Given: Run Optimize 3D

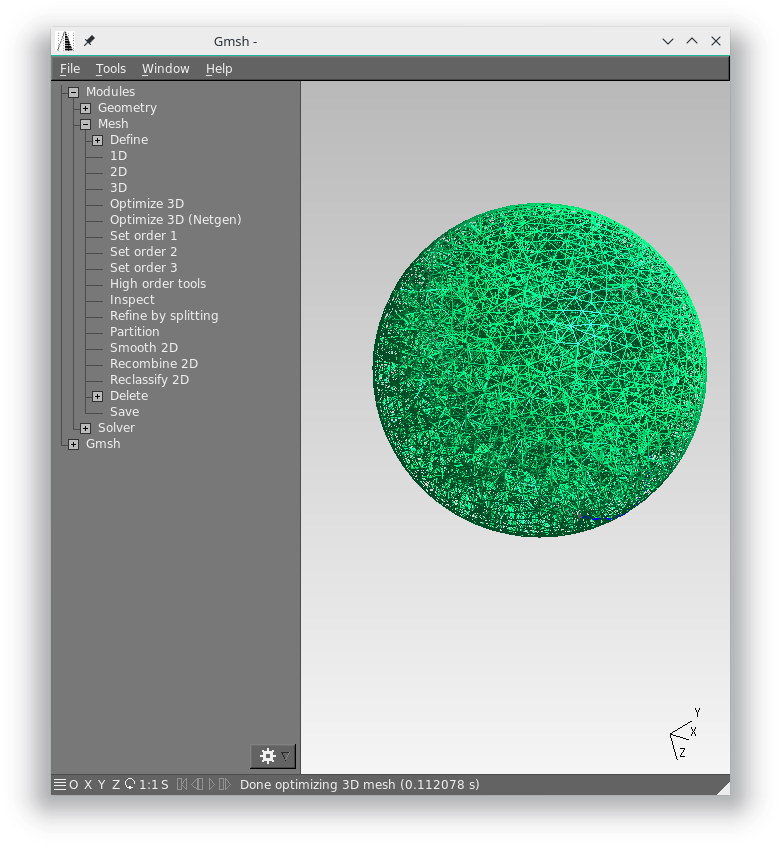Looking at the screenshot, I should [x=147, y=204].
